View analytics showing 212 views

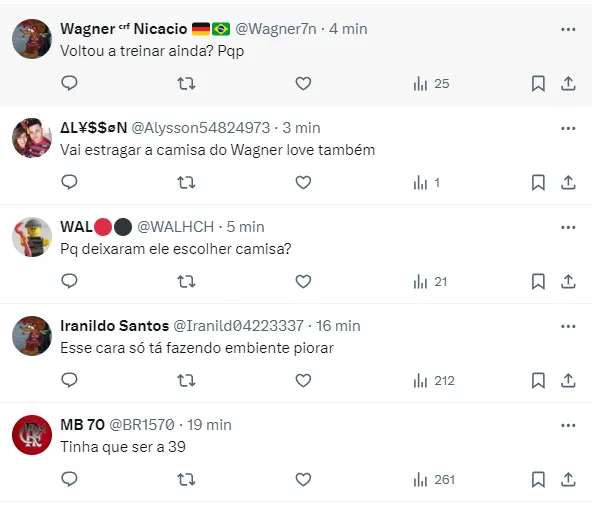(434, 380)
